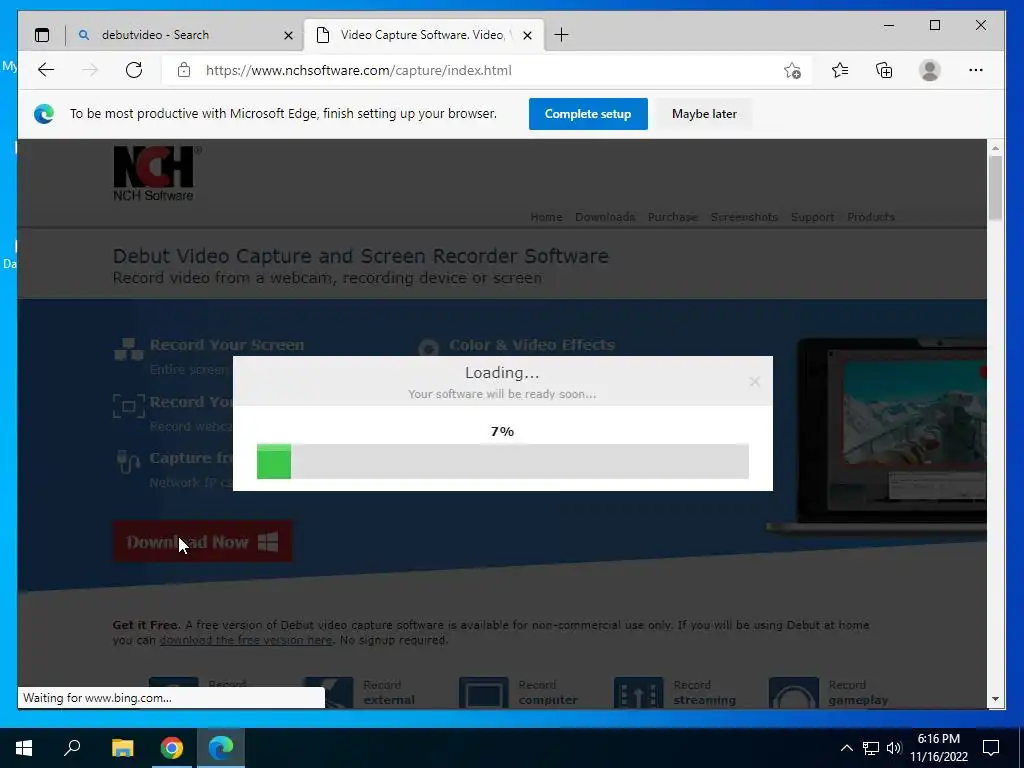Click the Capture from device plug icon
Viewport: 1024px width, 768px height.
128,462
